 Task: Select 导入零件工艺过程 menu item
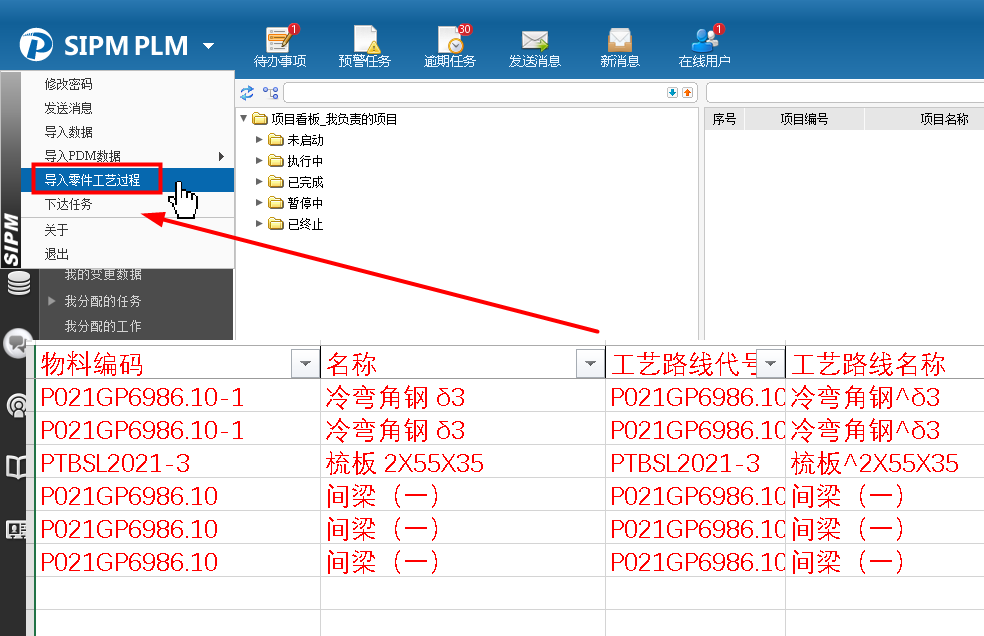(x=92, y=180)
